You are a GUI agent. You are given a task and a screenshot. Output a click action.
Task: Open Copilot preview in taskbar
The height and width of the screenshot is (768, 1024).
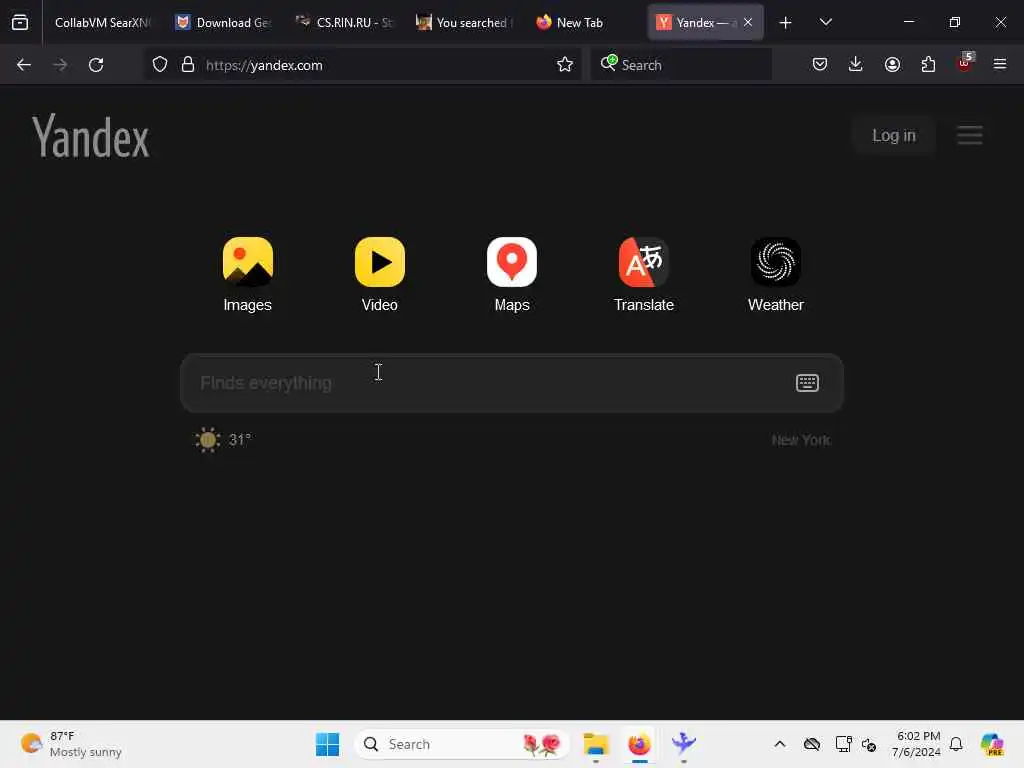[x=991, y=744]
